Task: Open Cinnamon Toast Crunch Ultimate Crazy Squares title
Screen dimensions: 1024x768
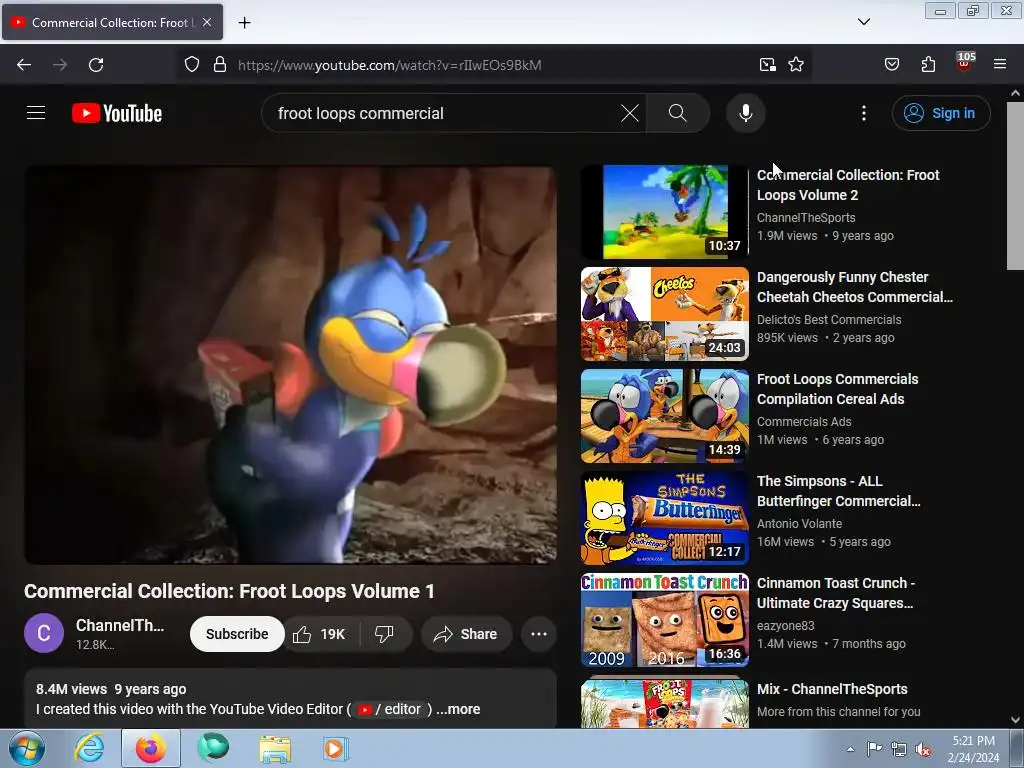Action: click(836, 592)
